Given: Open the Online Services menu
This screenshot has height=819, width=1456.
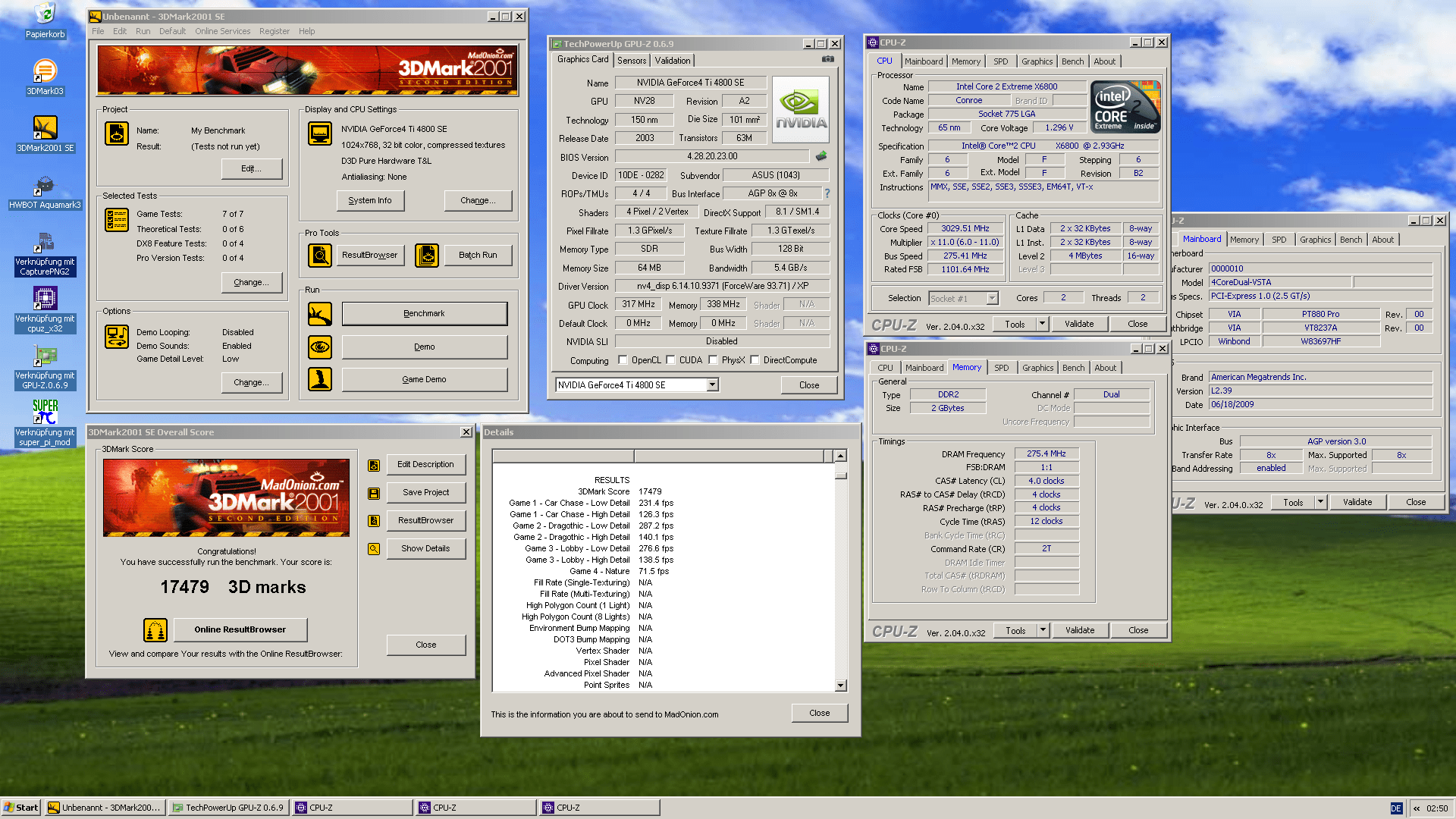Looking at the screenshot, I should point(222,31).
